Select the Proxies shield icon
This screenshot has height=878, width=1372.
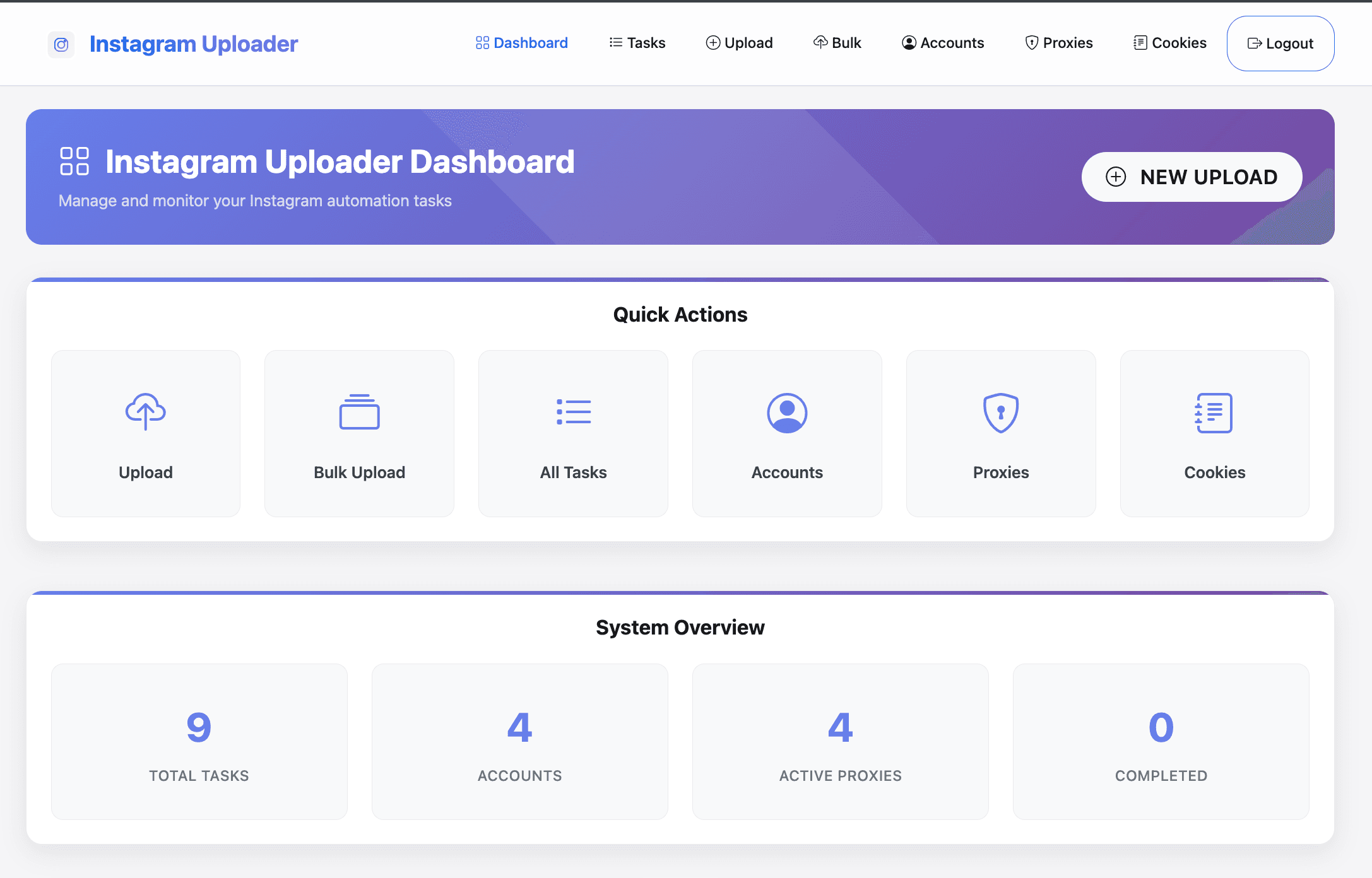click(x=1000, y=413)
